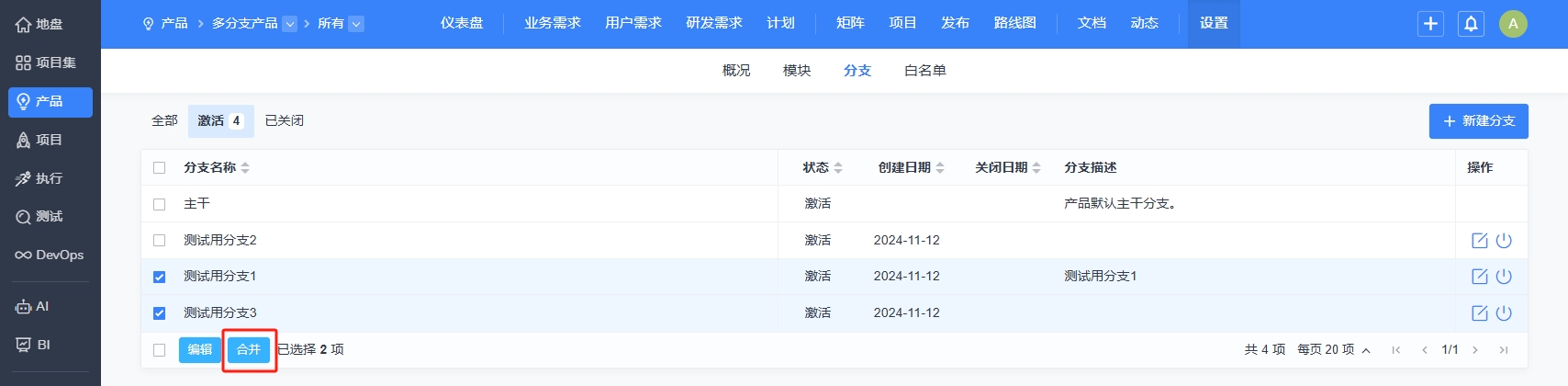Viewport: 1568px width, 386px height.
Task: Close branch 测试用分支1 with power icon
Action: coord(1504,277)
